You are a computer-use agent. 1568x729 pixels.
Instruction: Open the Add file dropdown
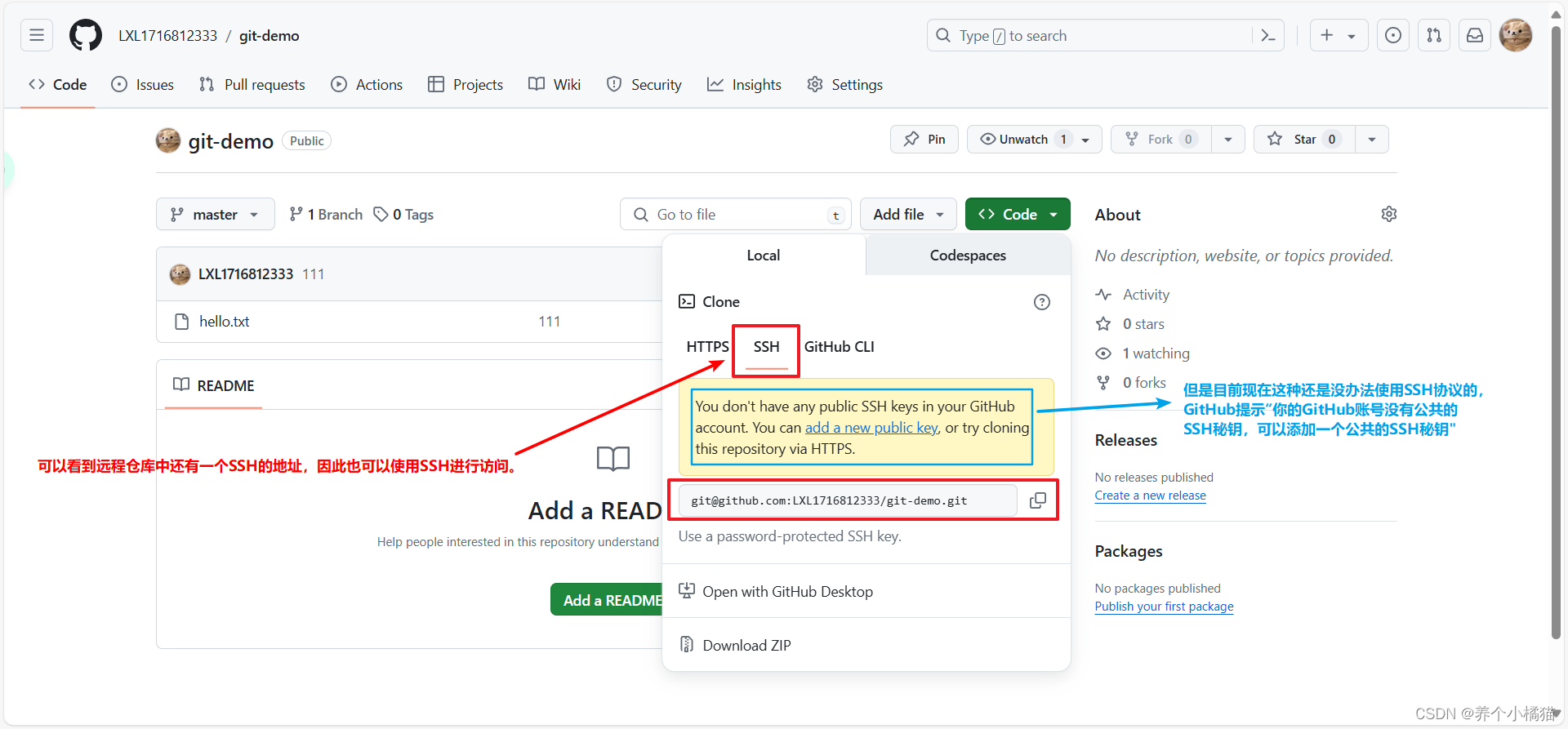[x=909, y=215]
